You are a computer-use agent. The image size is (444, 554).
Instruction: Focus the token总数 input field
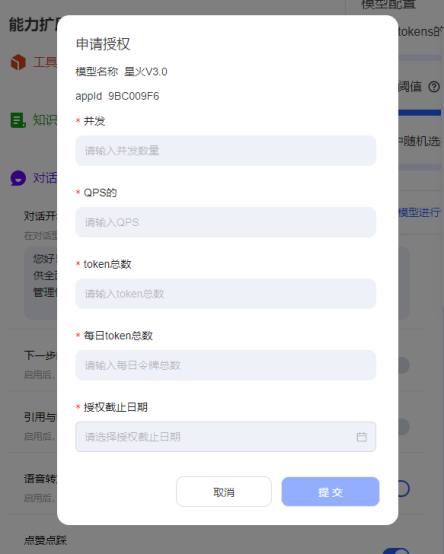tap(225, 294)
